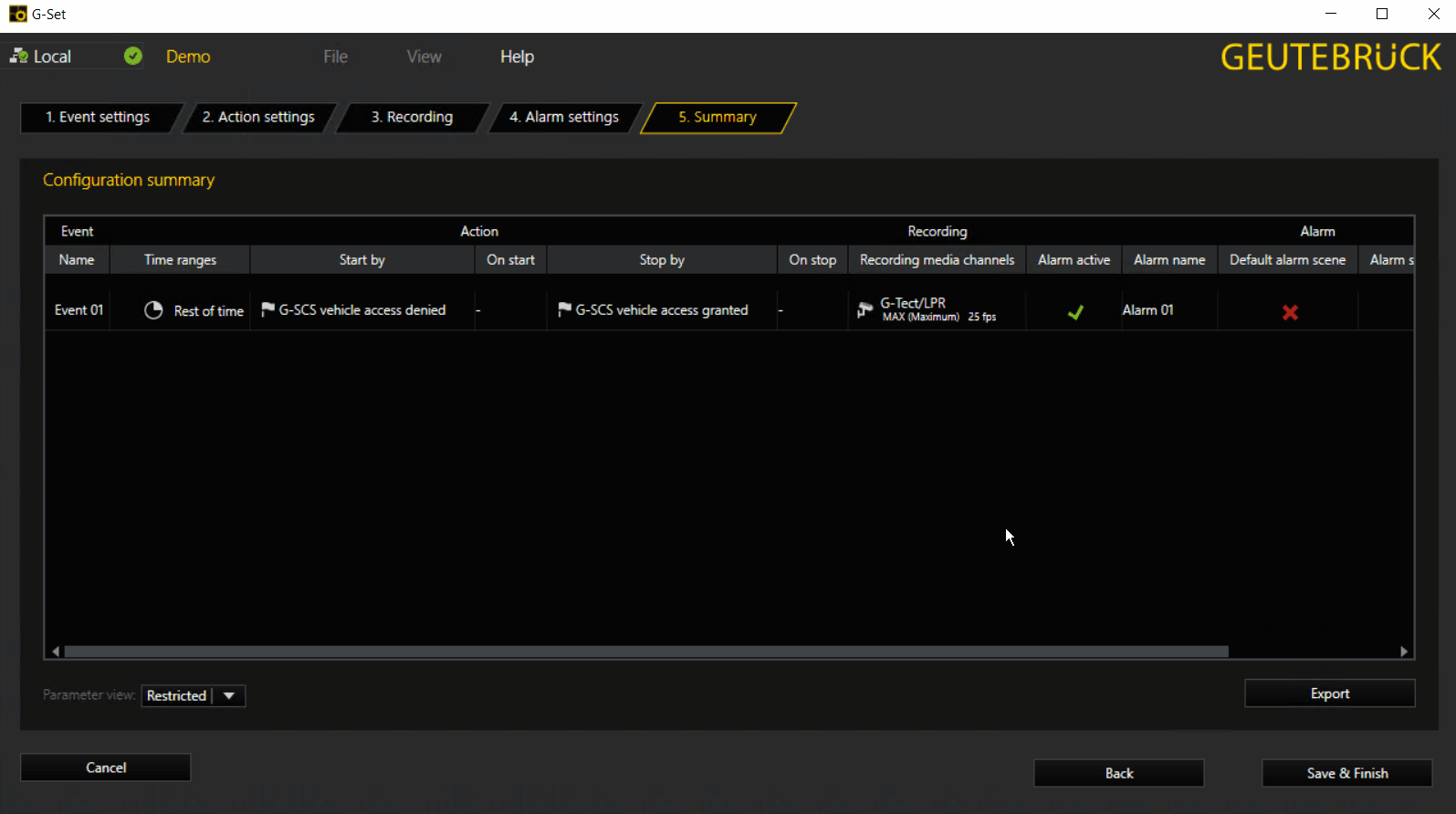Image resolution: width=1456 pixels, height=814 pixels.
Task: Click the horizontal scrollbar thumb in summary table
Action: coord(646,652)
